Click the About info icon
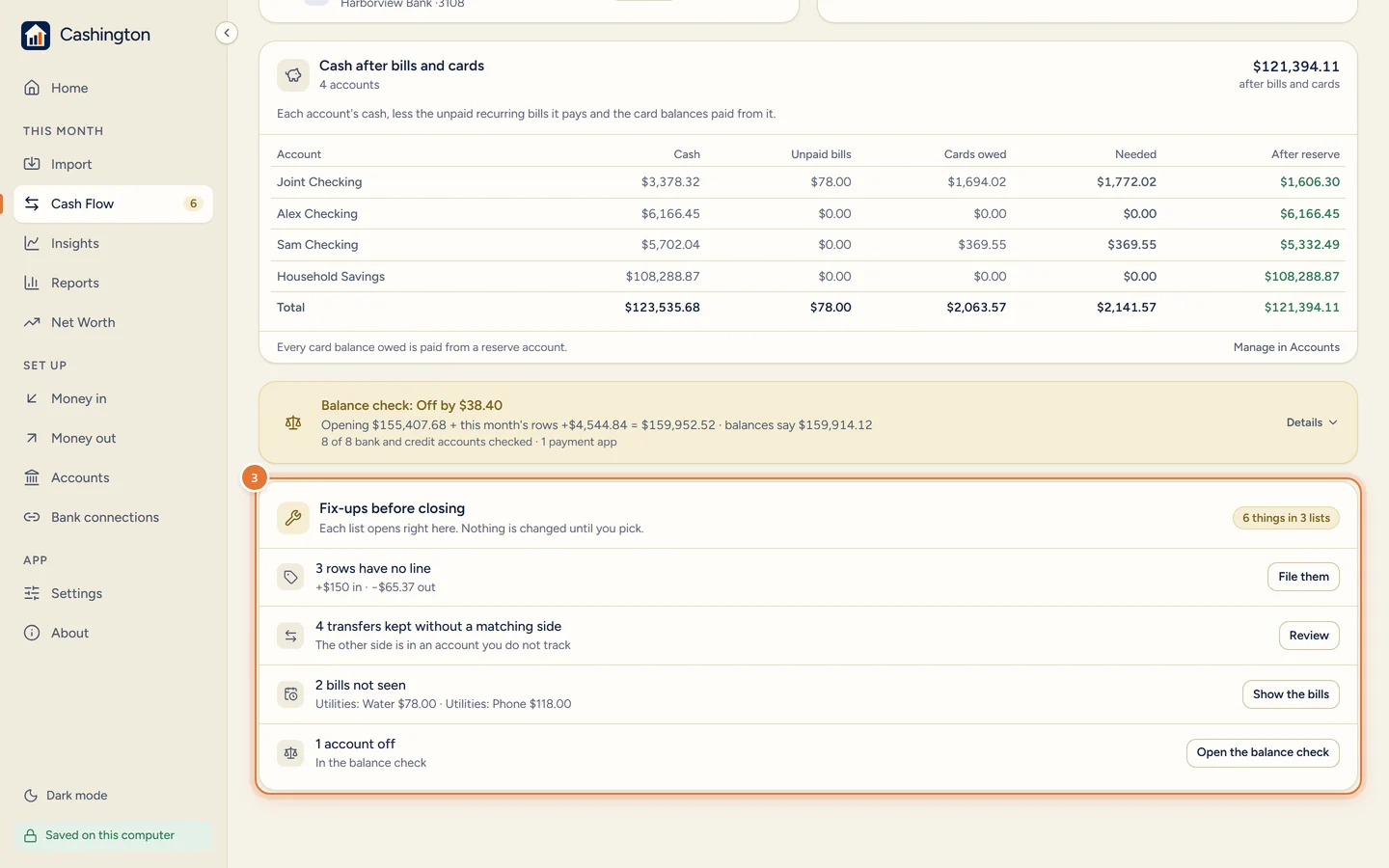This screenshot has height=868, width=1389. [32, 633]
